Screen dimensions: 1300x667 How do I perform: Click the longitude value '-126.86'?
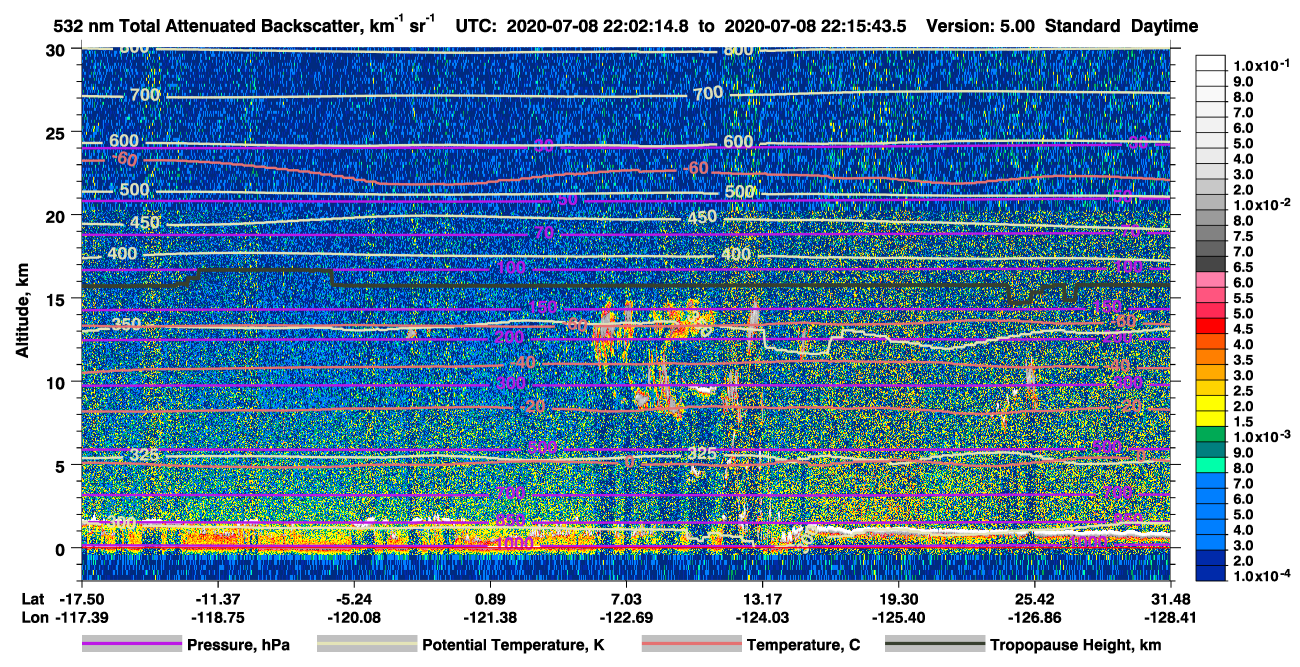(1034, 616)
